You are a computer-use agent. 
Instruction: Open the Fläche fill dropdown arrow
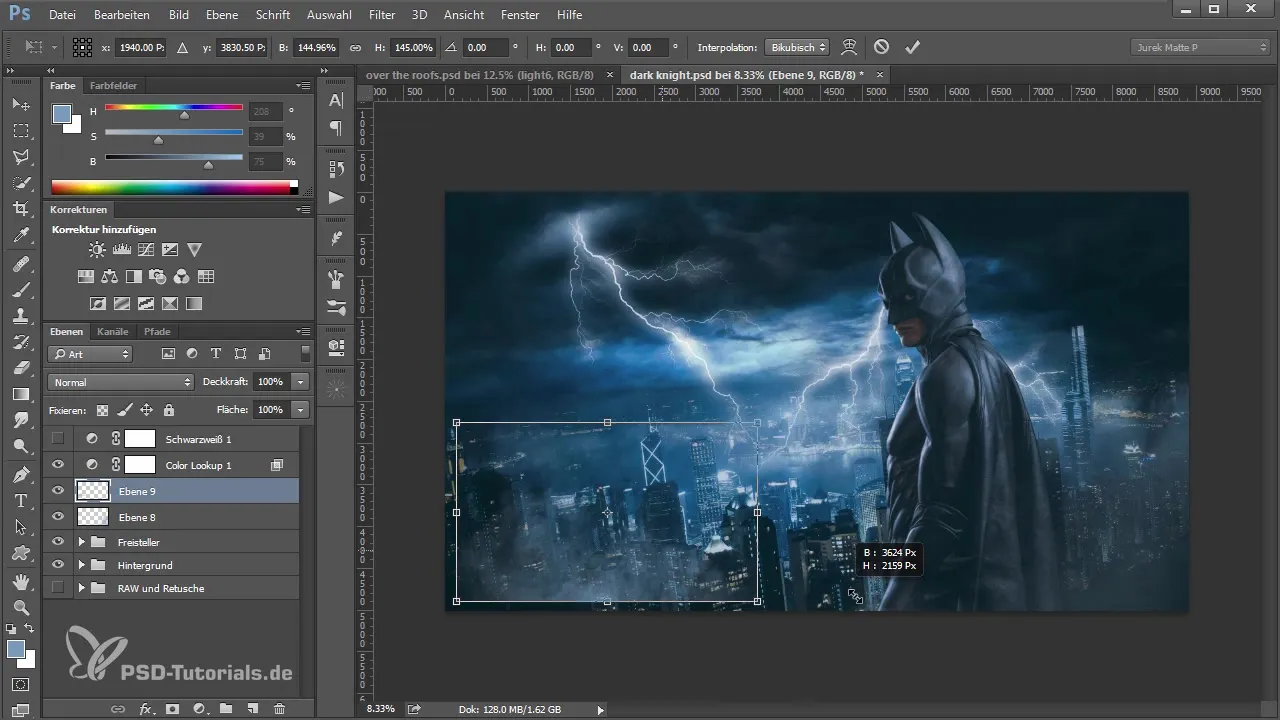[x=301, y=410]
